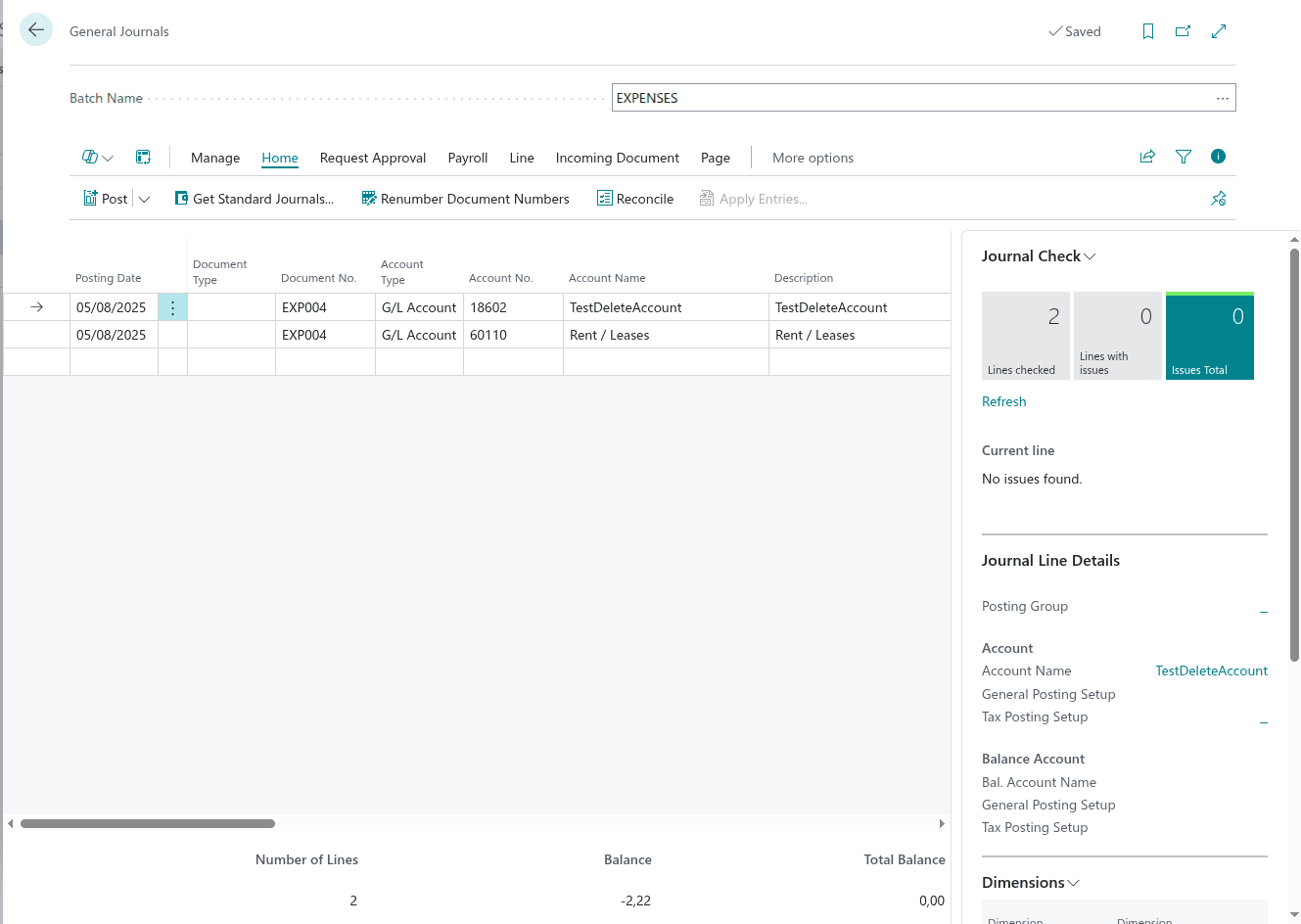Open the filter pane icon
The height and width of the screenshot is (924, 1301).
[x=1184, y=157]
